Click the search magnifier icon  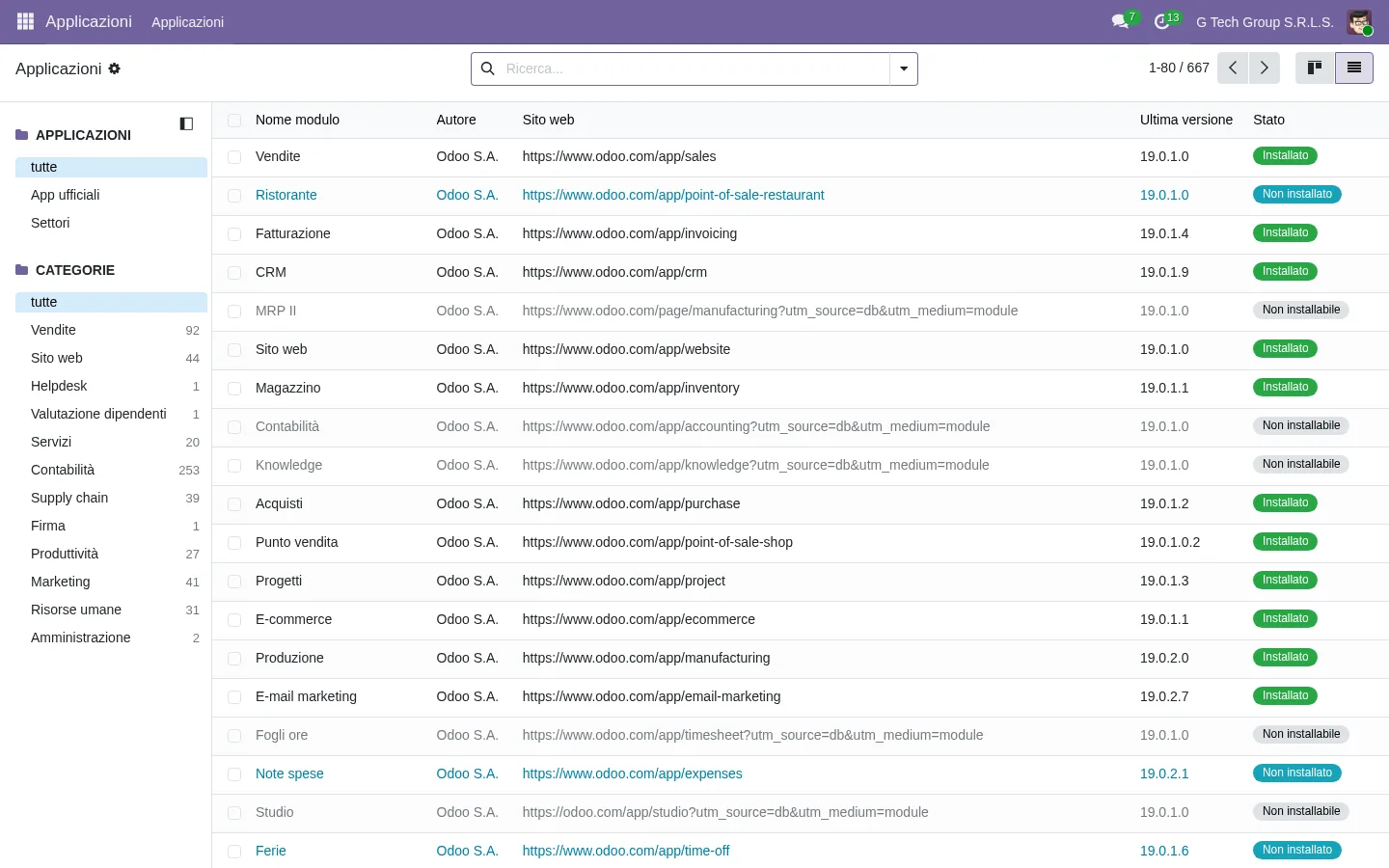point(488,68)
